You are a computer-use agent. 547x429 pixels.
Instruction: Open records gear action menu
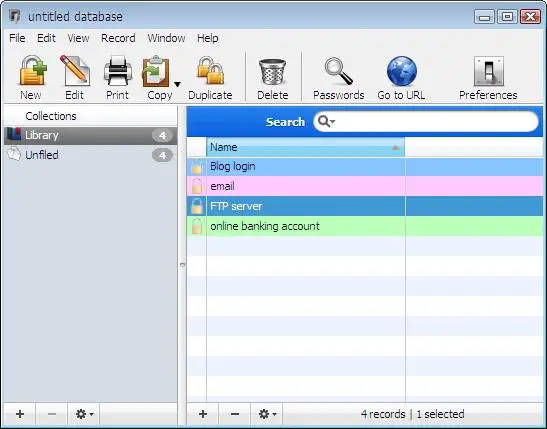click(x=267, y=414)
